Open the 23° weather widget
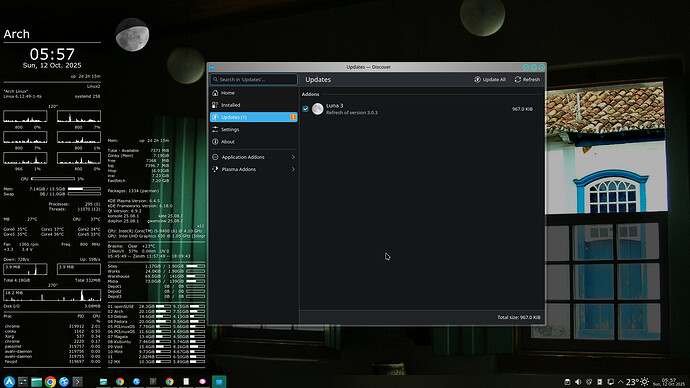 click(637, 382)
